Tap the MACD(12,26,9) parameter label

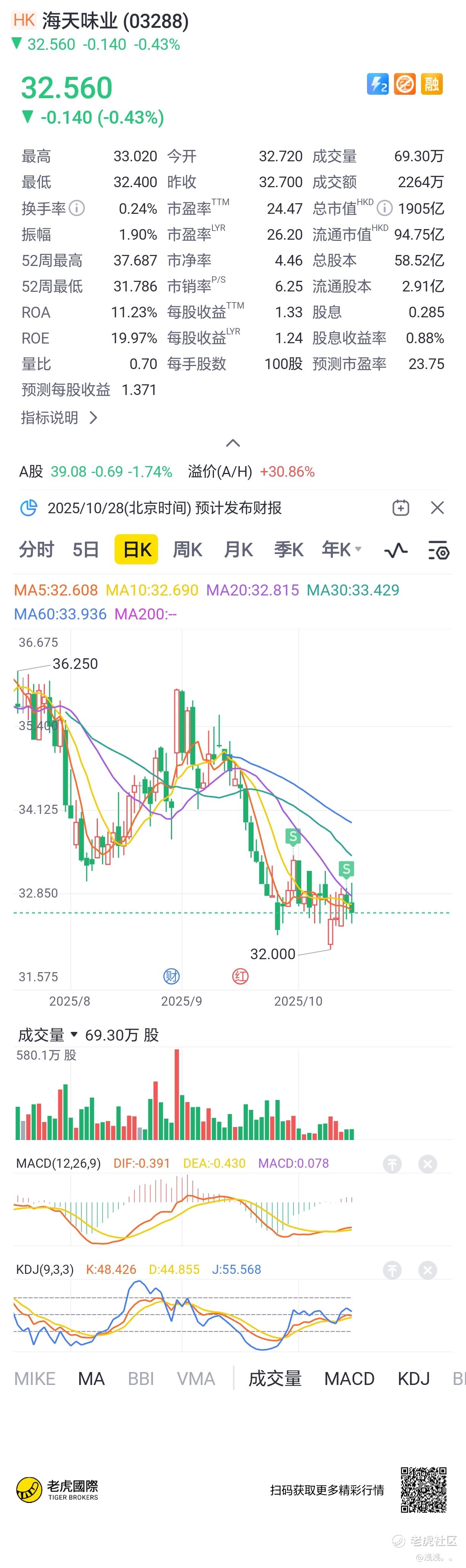click(x=59, y=1163)
